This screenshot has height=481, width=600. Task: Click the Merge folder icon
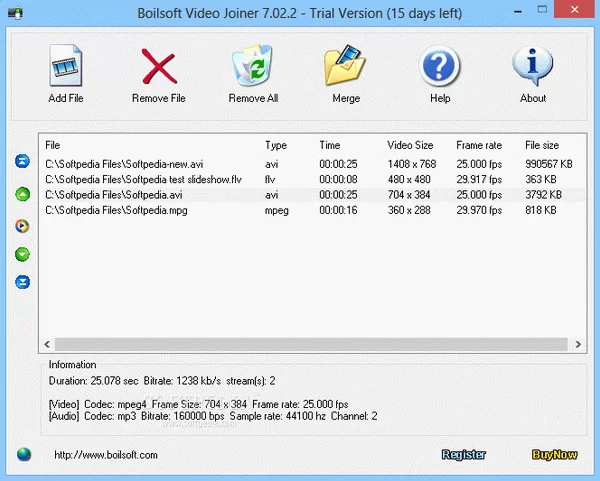coord(345,65)
